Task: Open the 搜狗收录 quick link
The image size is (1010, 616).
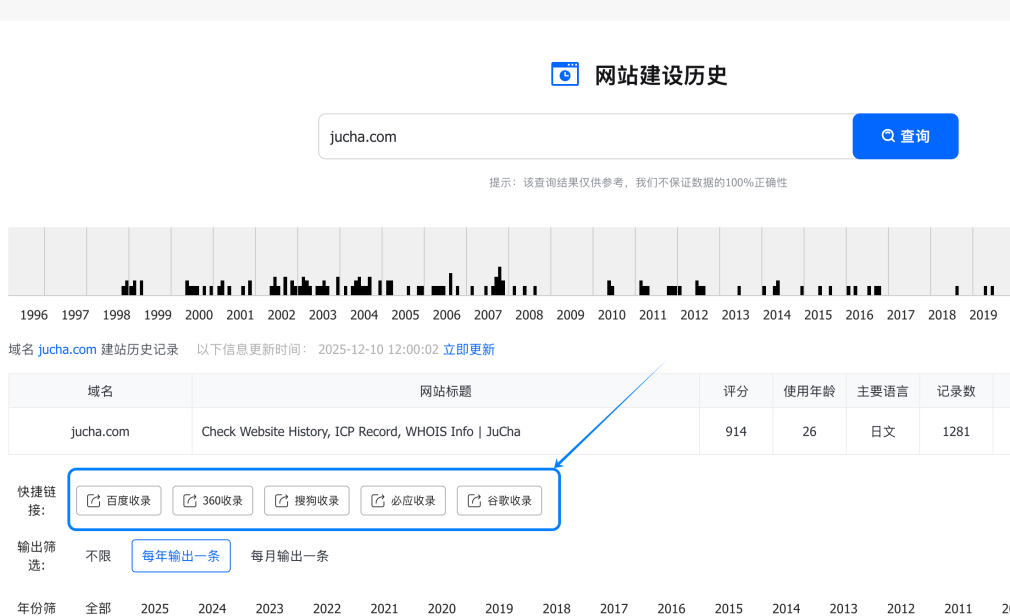Action: click(306, 501)
